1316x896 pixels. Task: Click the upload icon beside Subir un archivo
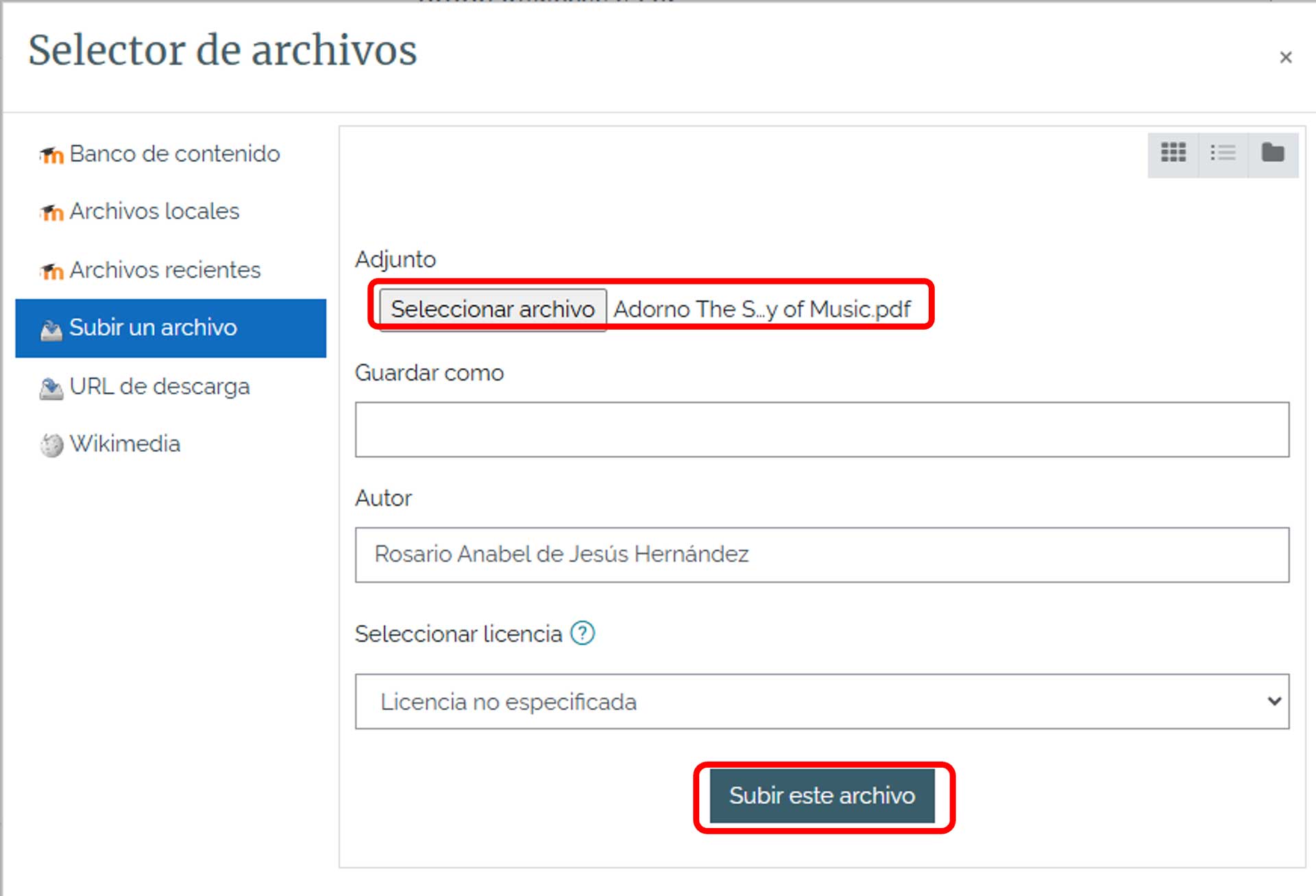point(51,330)
